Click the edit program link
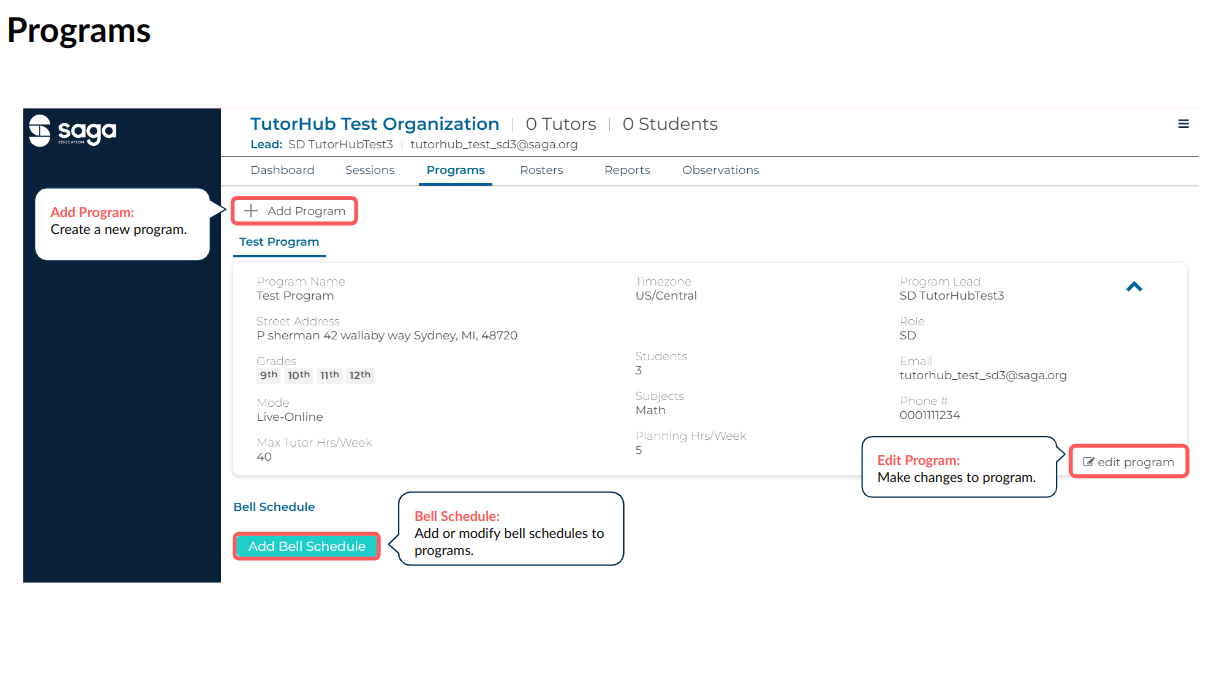Image resolution: width=1219 pixels, height=680 pixels. pyautogui.click(x=1129, y=462)
